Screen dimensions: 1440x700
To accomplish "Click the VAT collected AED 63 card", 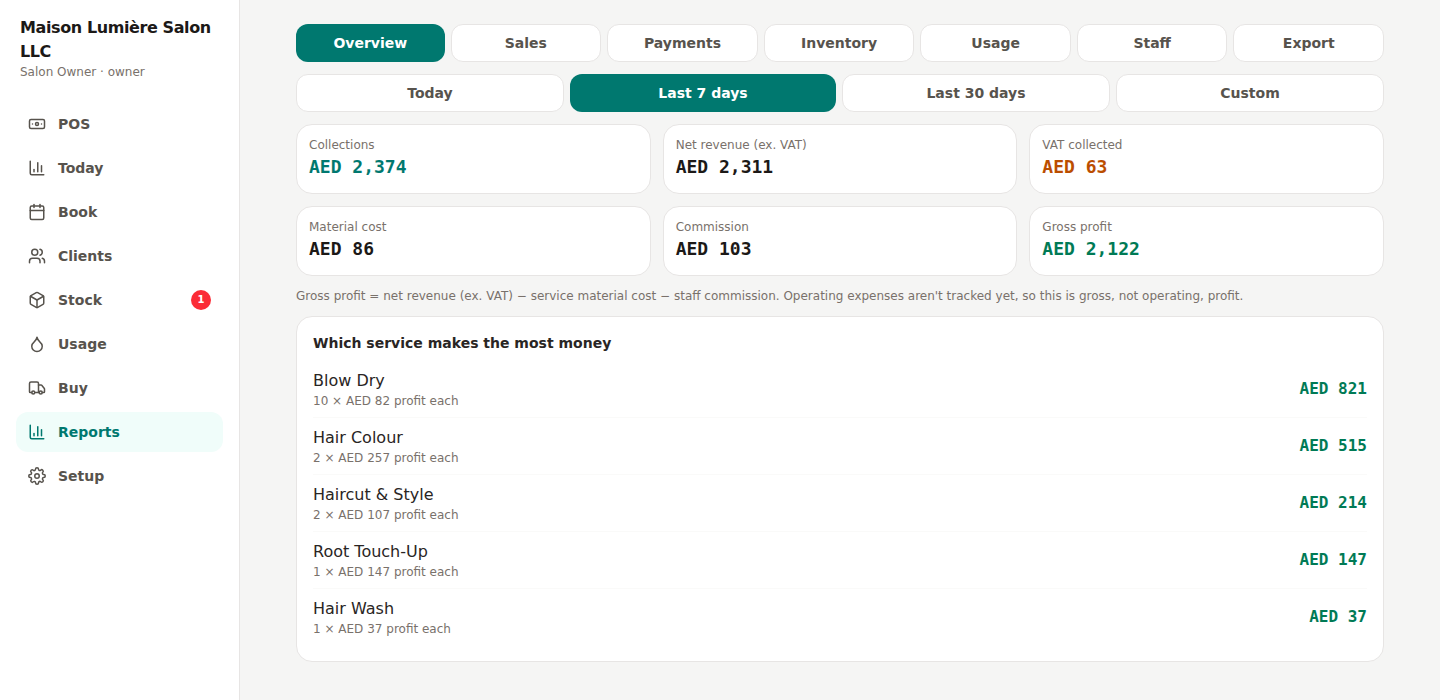I will point(1206,159).
